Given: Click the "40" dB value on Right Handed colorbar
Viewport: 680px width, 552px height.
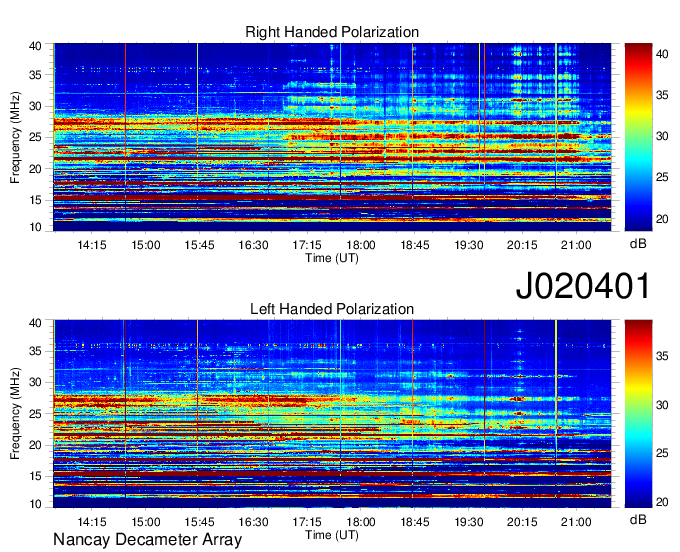Looking at the screenshot, I should 662,54.
